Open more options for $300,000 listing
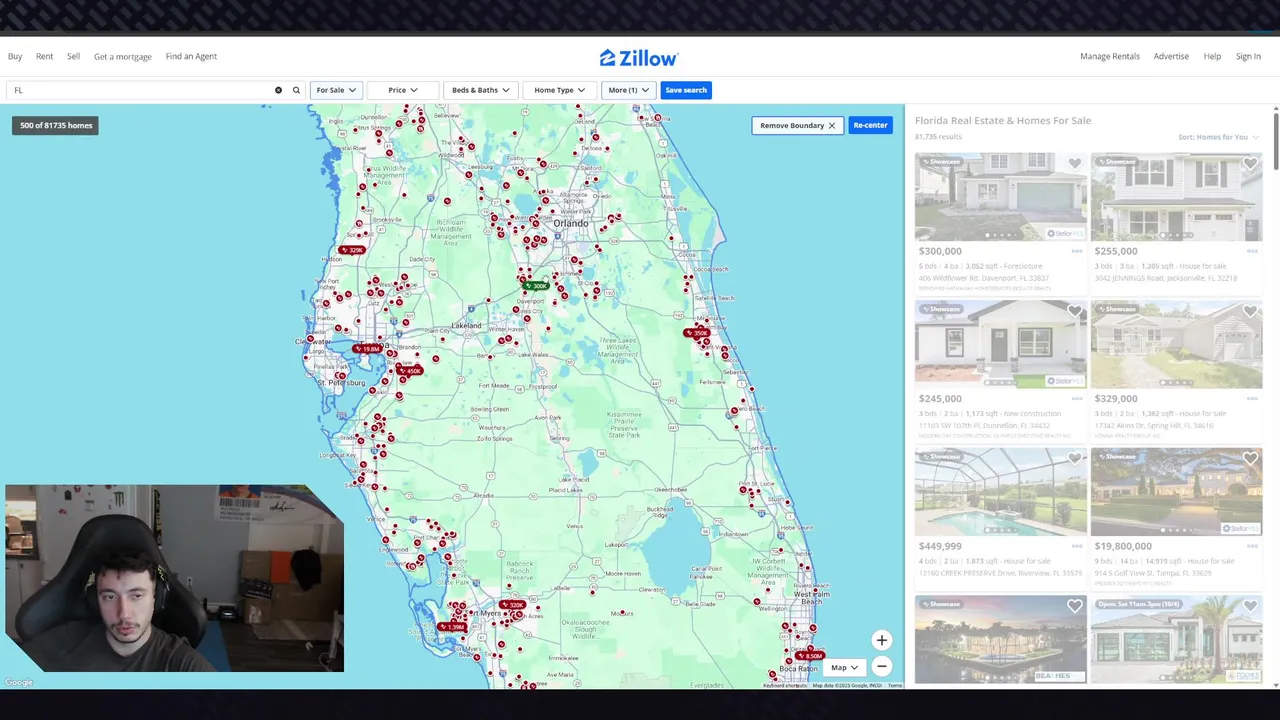Screen dimensions: 1280x720 coord(1077,251)
